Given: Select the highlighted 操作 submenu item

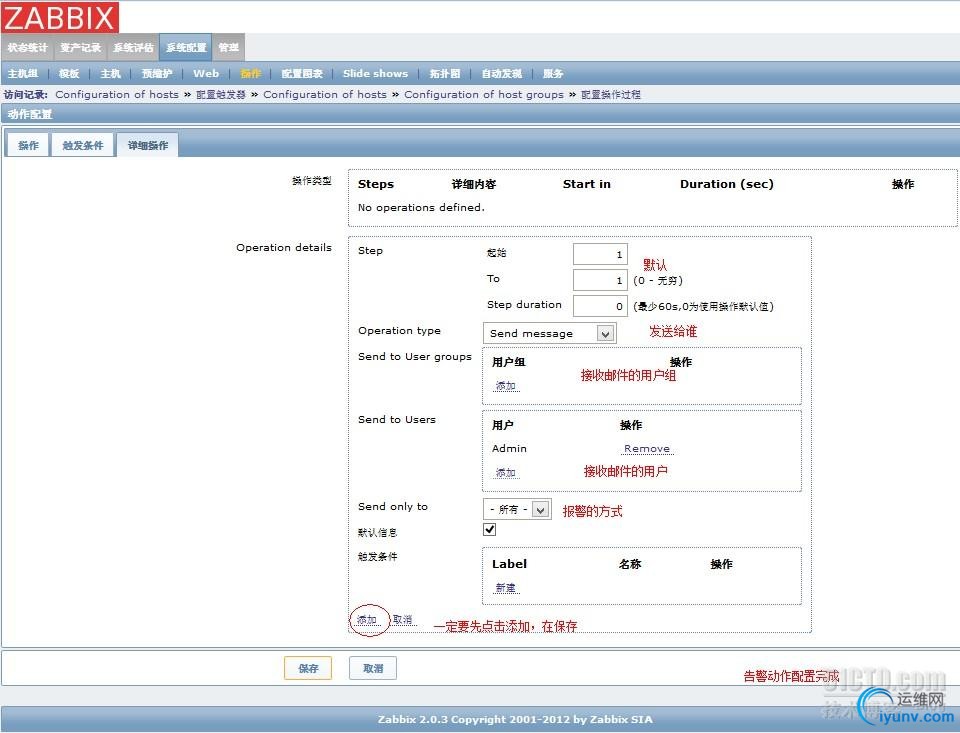Looking at the screenshot, I should tap(250, 73).
